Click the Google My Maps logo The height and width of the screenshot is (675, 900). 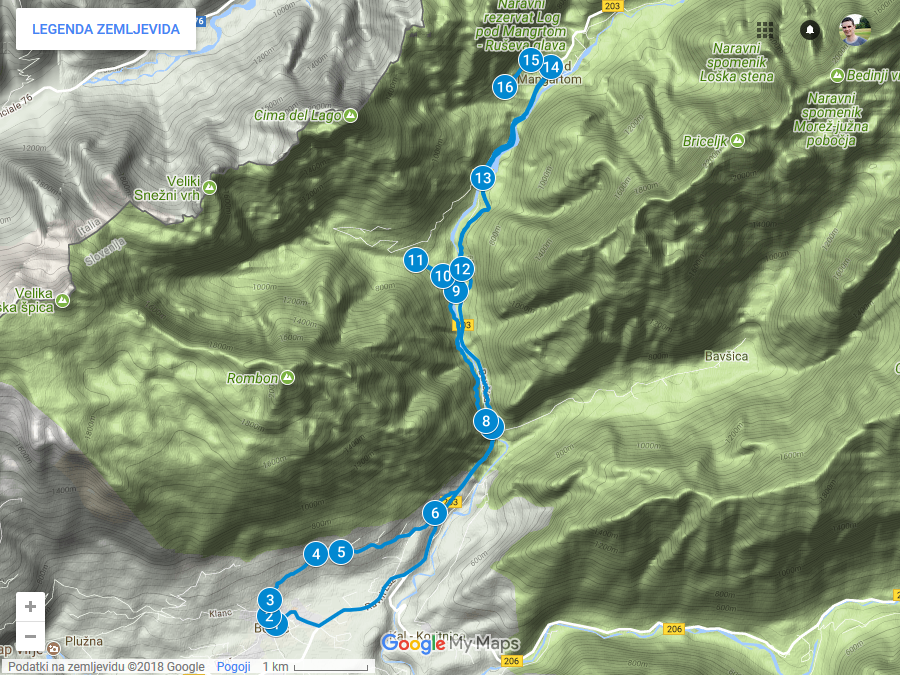point(451,644)
